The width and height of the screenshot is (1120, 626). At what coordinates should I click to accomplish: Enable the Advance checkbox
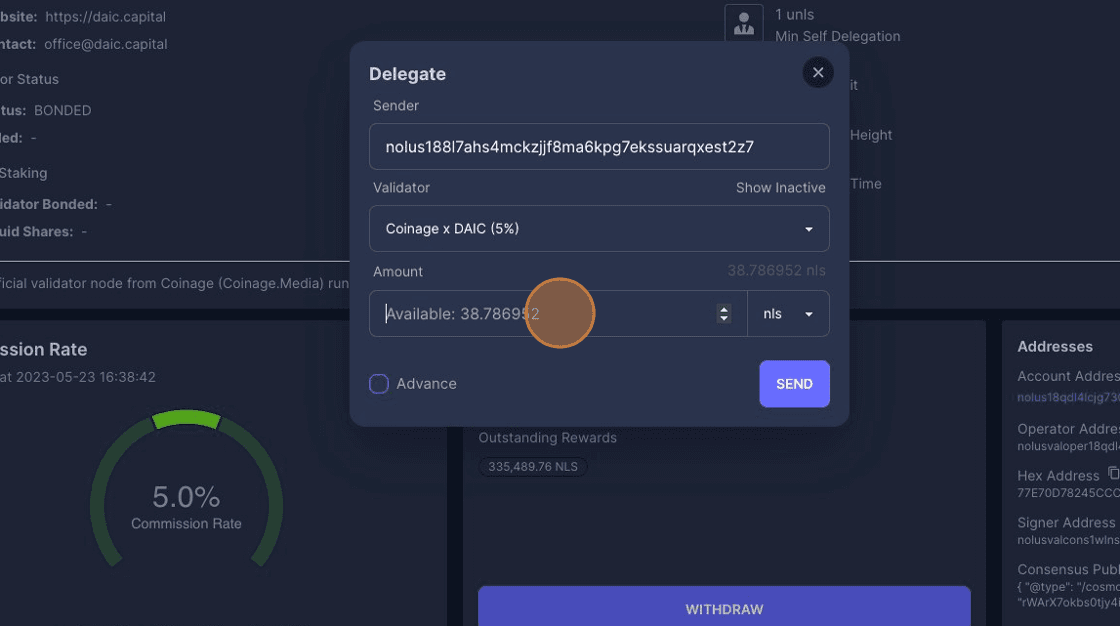[379, 384]
